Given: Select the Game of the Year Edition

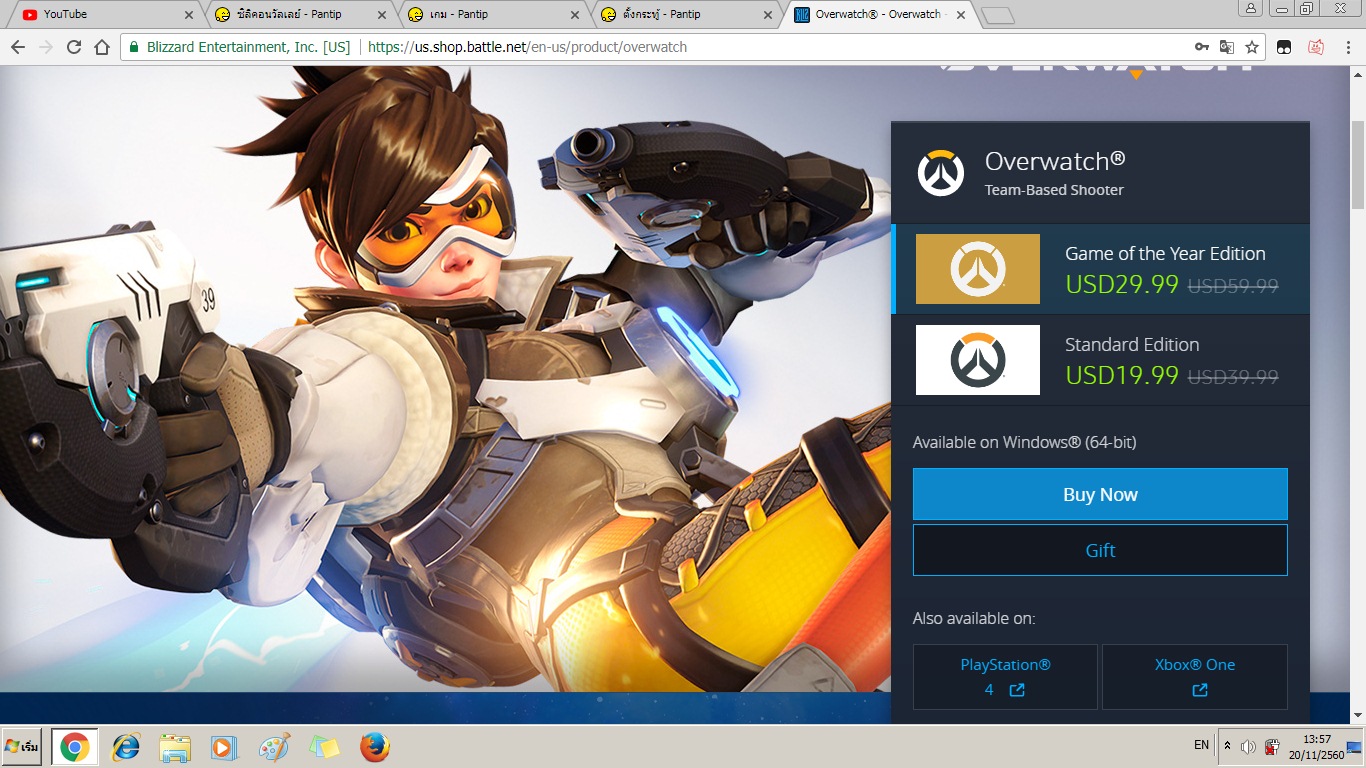Looking at the screenshot, I should click(x=1100, y=269).
